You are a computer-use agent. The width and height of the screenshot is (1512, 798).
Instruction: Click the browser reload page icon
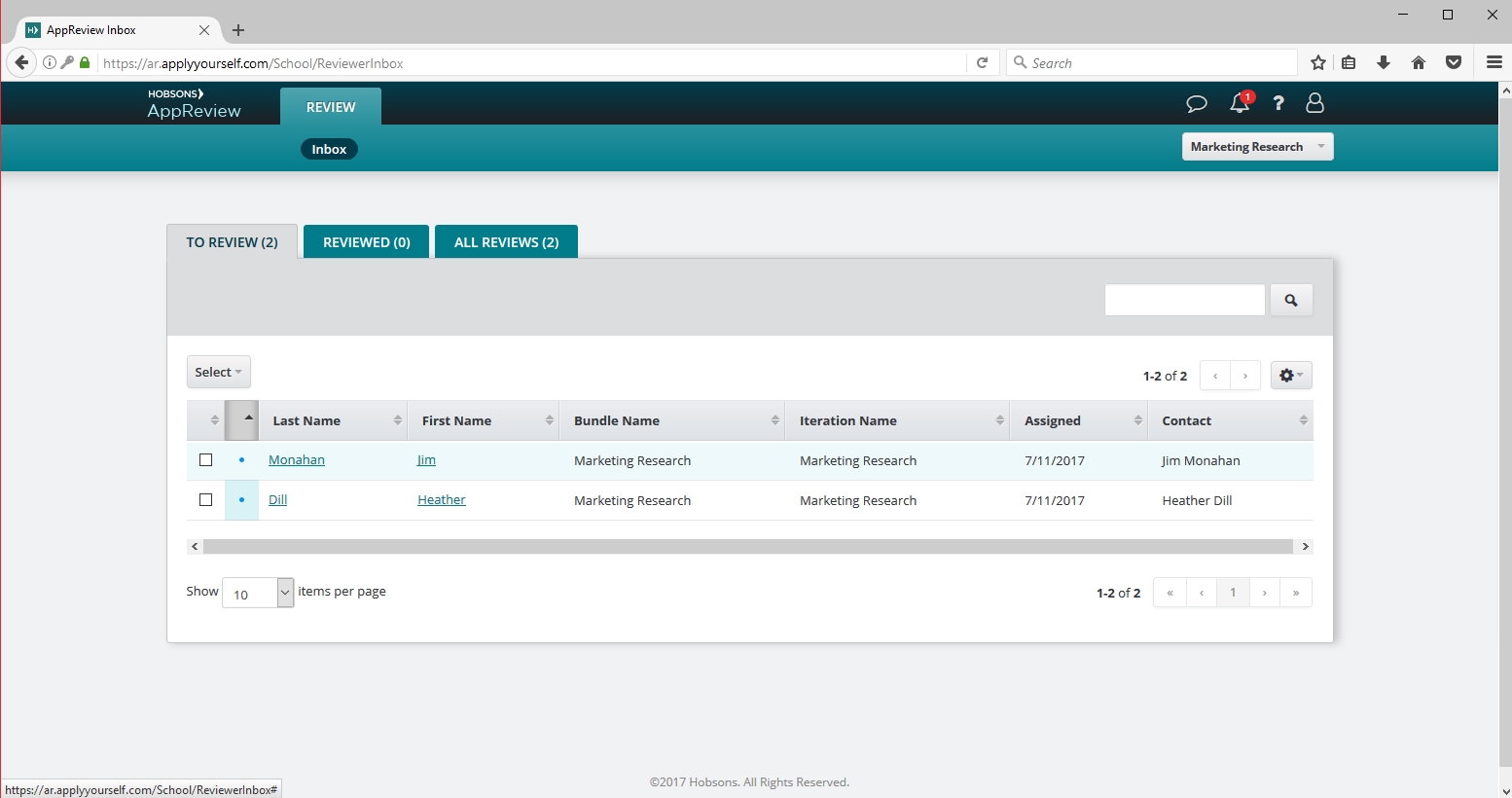point(983,63)
